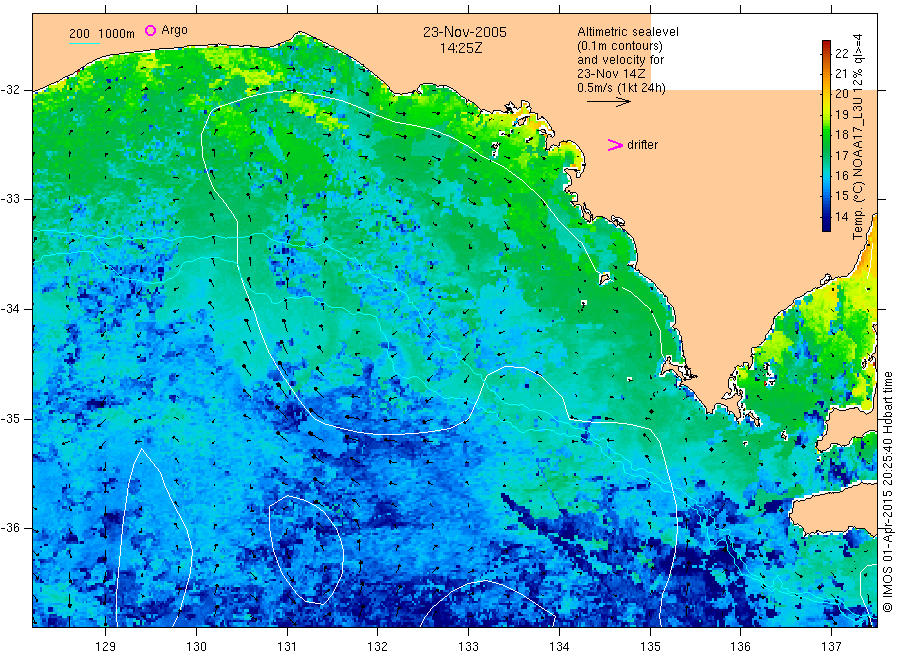Click the '(0.1m contours)' caption line
This screenshot has width=900, height=660.
tap(619, 46)
